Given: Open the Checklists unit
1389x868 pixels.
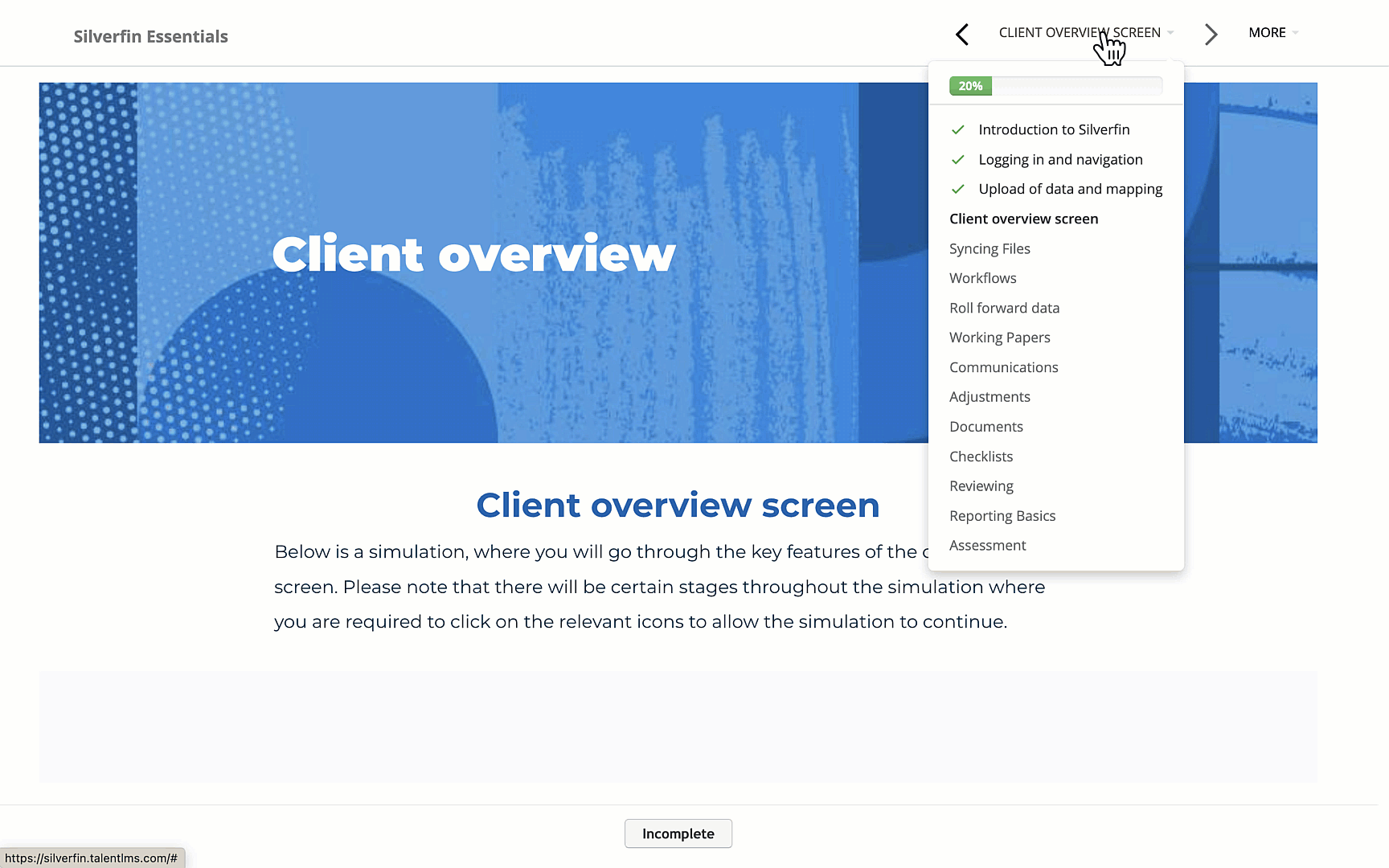Looking at the screenshot, I should point(981,457).
